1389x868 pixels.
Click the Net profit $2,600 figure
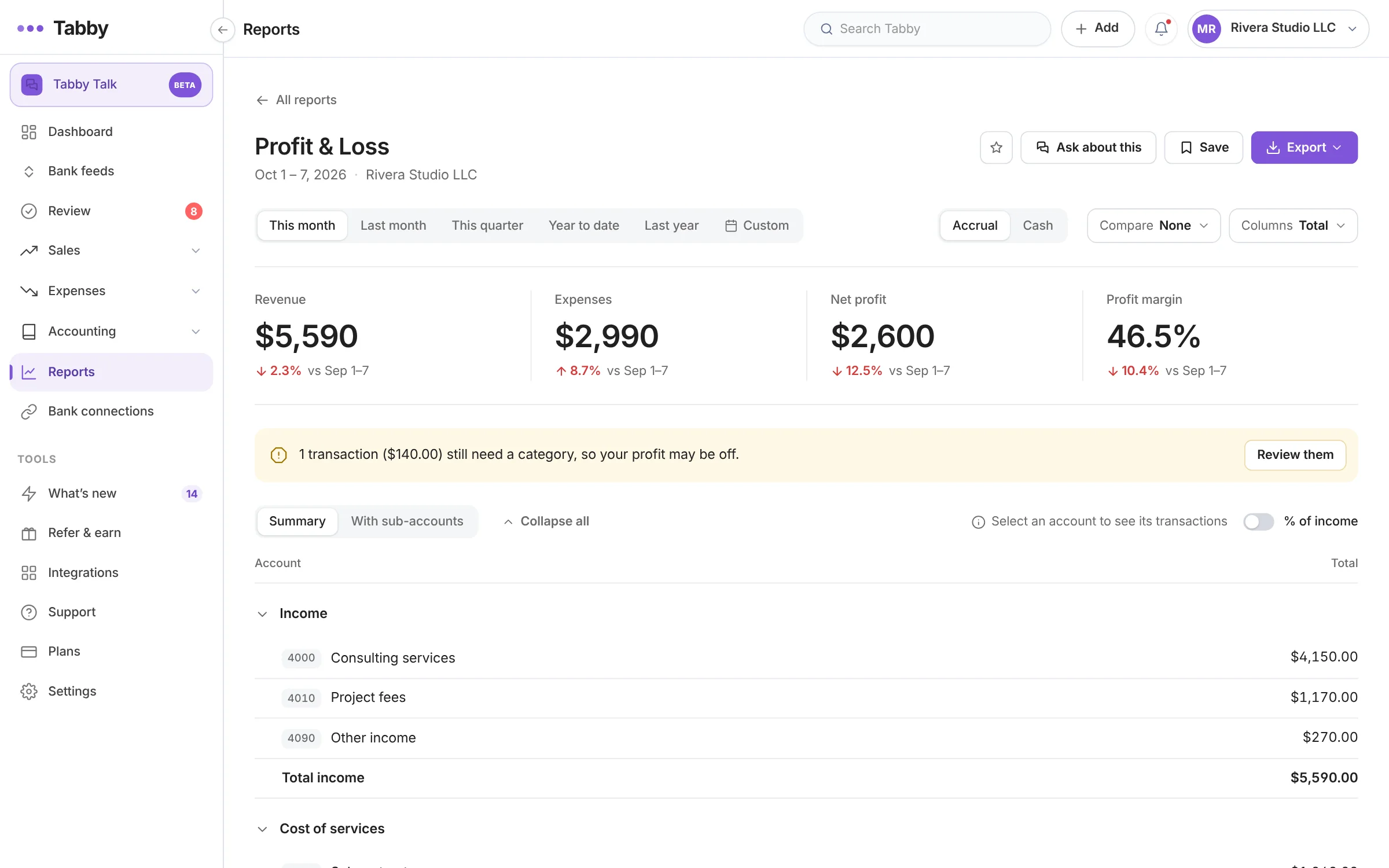pos(883,336)
